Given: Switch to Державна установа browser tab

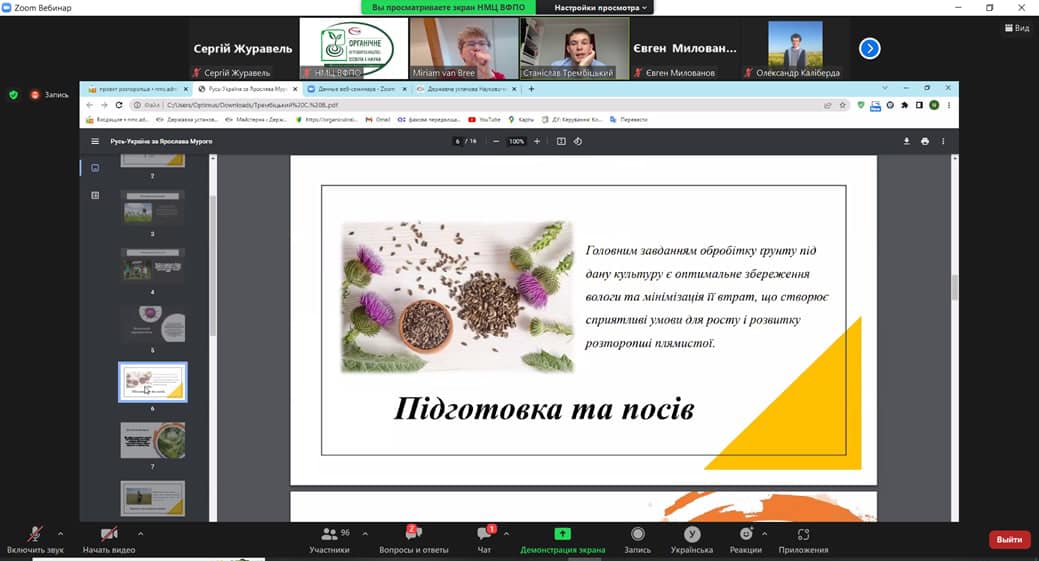Looking at the screenshot, I should (466, 89).
